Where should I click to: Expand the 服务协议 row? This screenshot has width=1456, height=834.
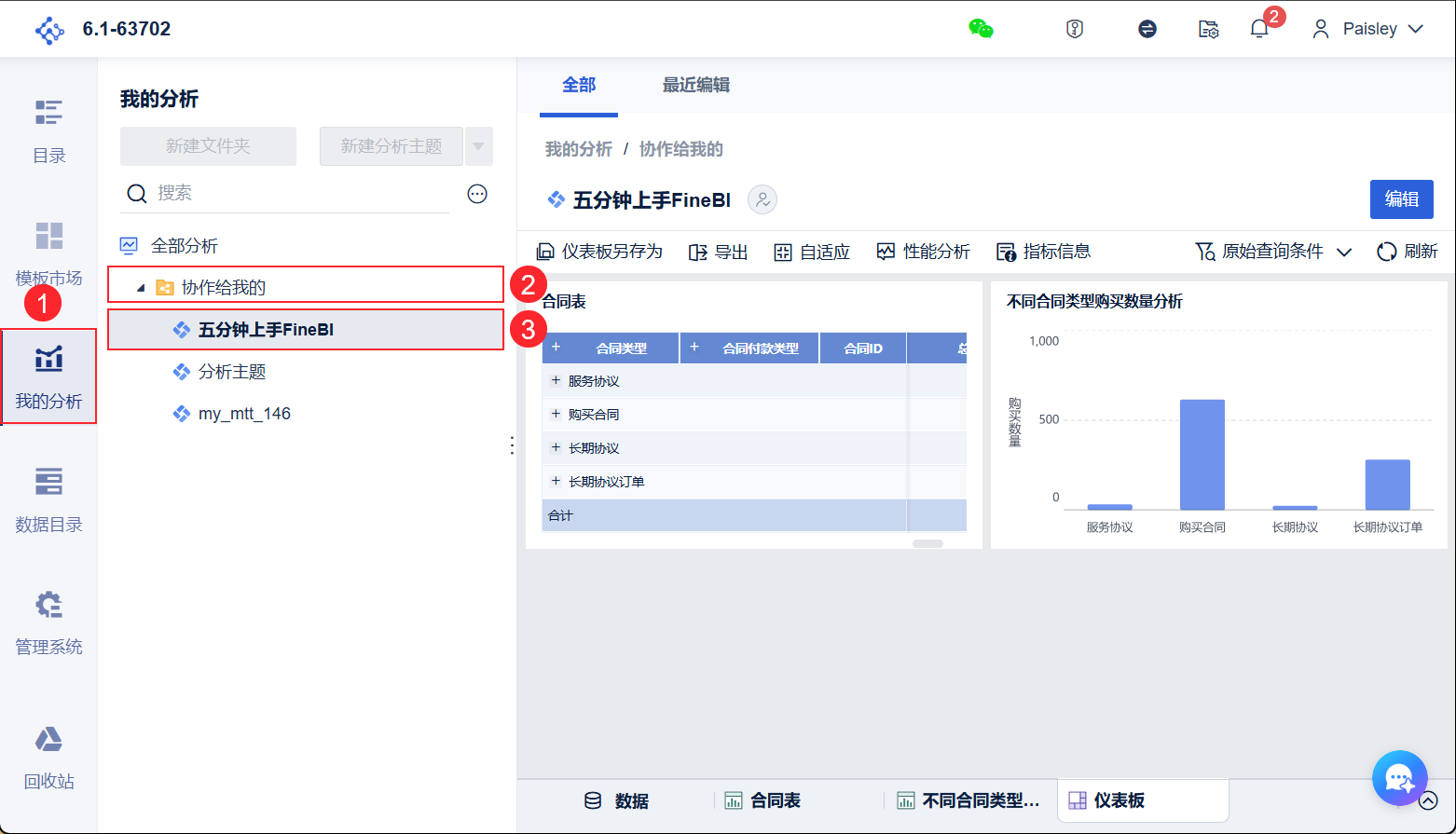pyautogui.click(x=556, y=380)
